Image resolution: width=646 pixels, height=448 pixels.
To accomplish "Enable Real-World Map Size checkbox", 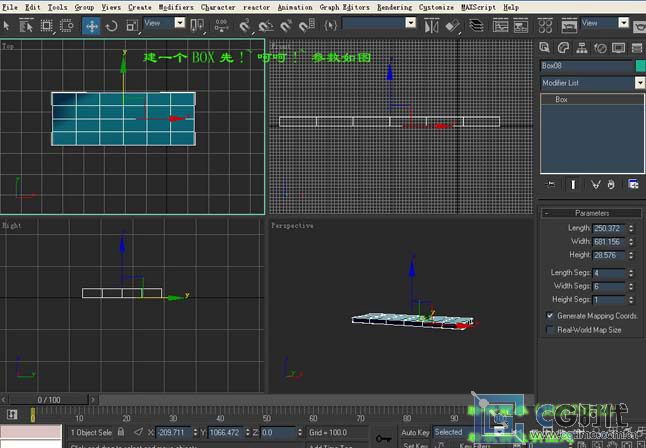I will pos(550,330).
